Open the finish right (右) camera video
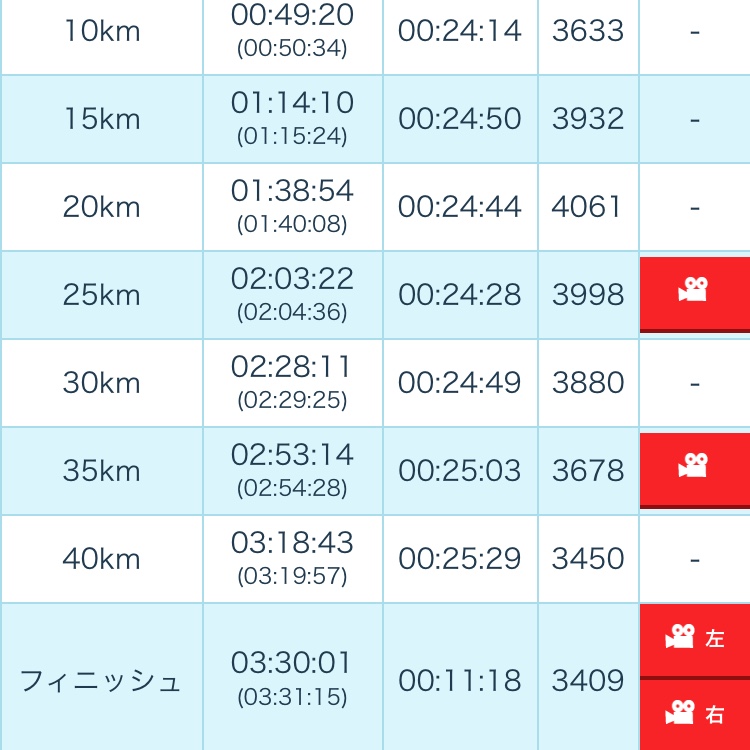The height and width of the screenshot is (750, 750). tap(695, 715)
